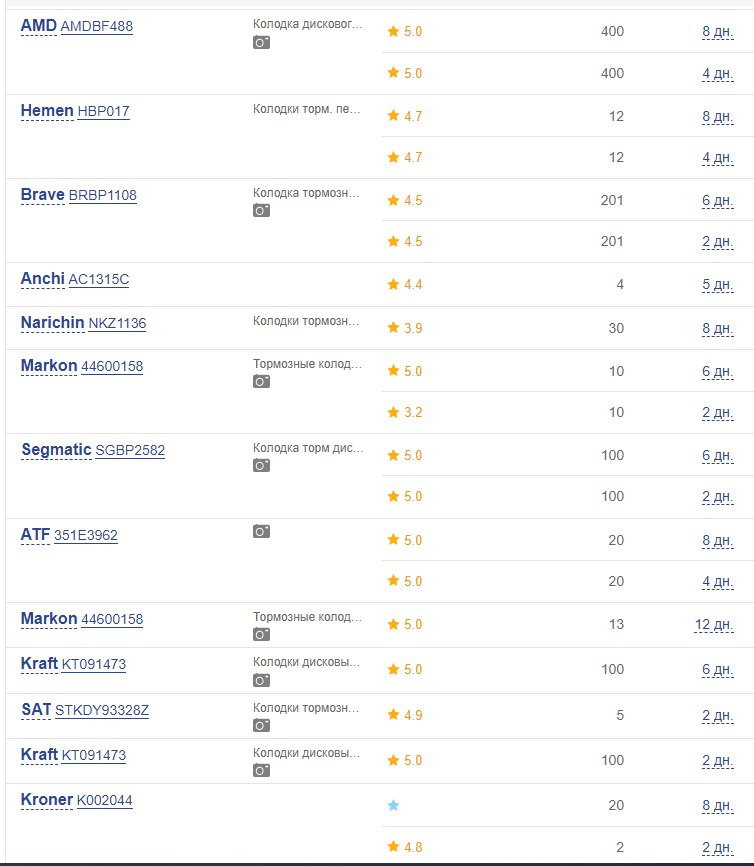Open ATF 351E3962 part number link
Viewport: 754px width, 866px height.
(x=86, y=536)
